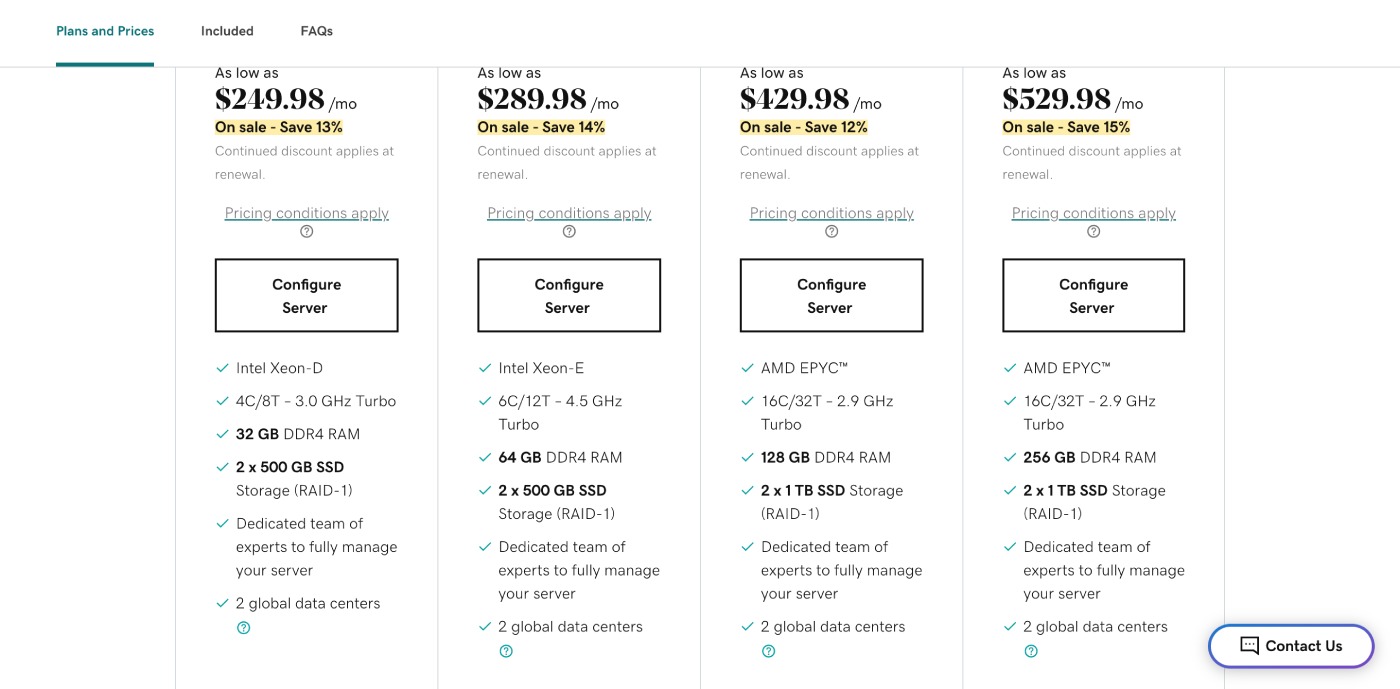Image resolution: width=1400 pixels, height=689 pixels.
Task: Open global data centers tooltip on $529.98 plan
Action: click(1030, 651)
